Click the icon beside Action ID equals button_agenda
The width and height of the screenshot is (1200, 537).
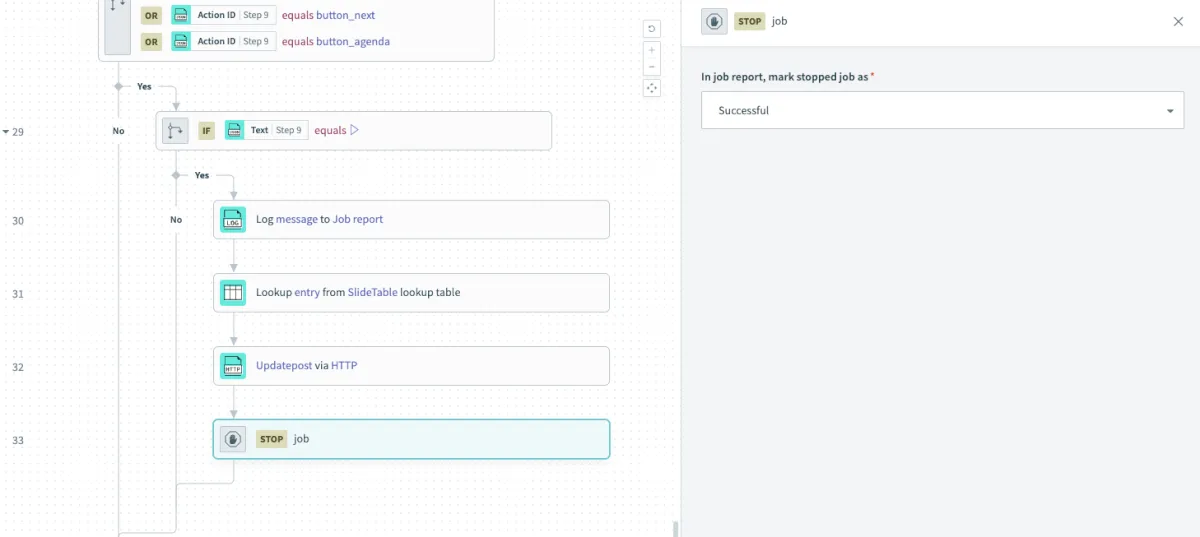coord(181,42)
